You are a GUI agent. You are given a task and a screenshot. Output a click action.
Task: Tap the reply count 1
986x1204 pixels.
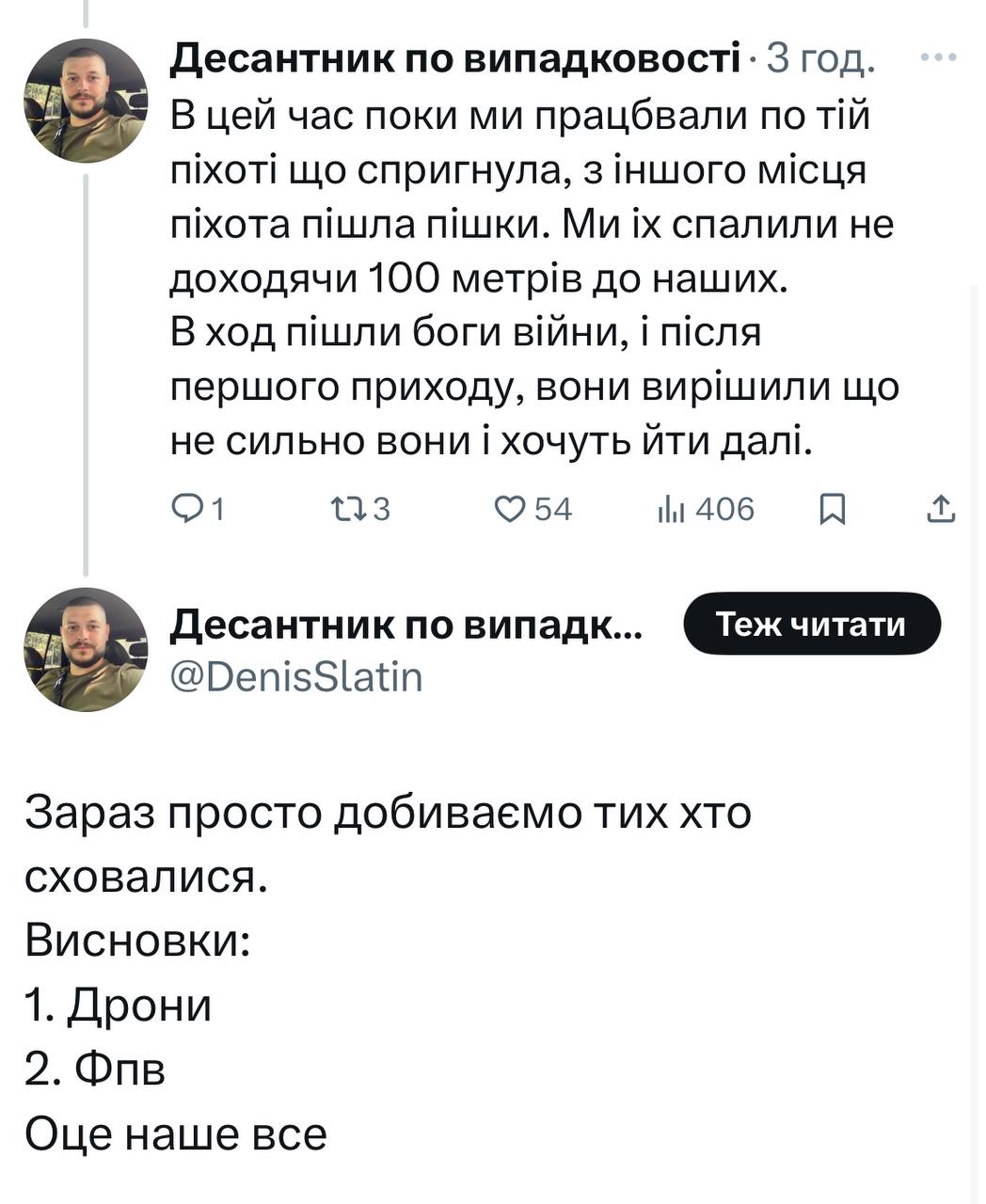click(x=217, y=510)
